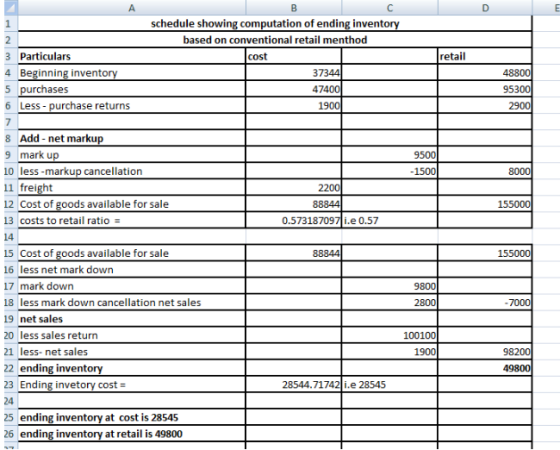Select beginning inventory cost 37344

[x=294, y=72]
